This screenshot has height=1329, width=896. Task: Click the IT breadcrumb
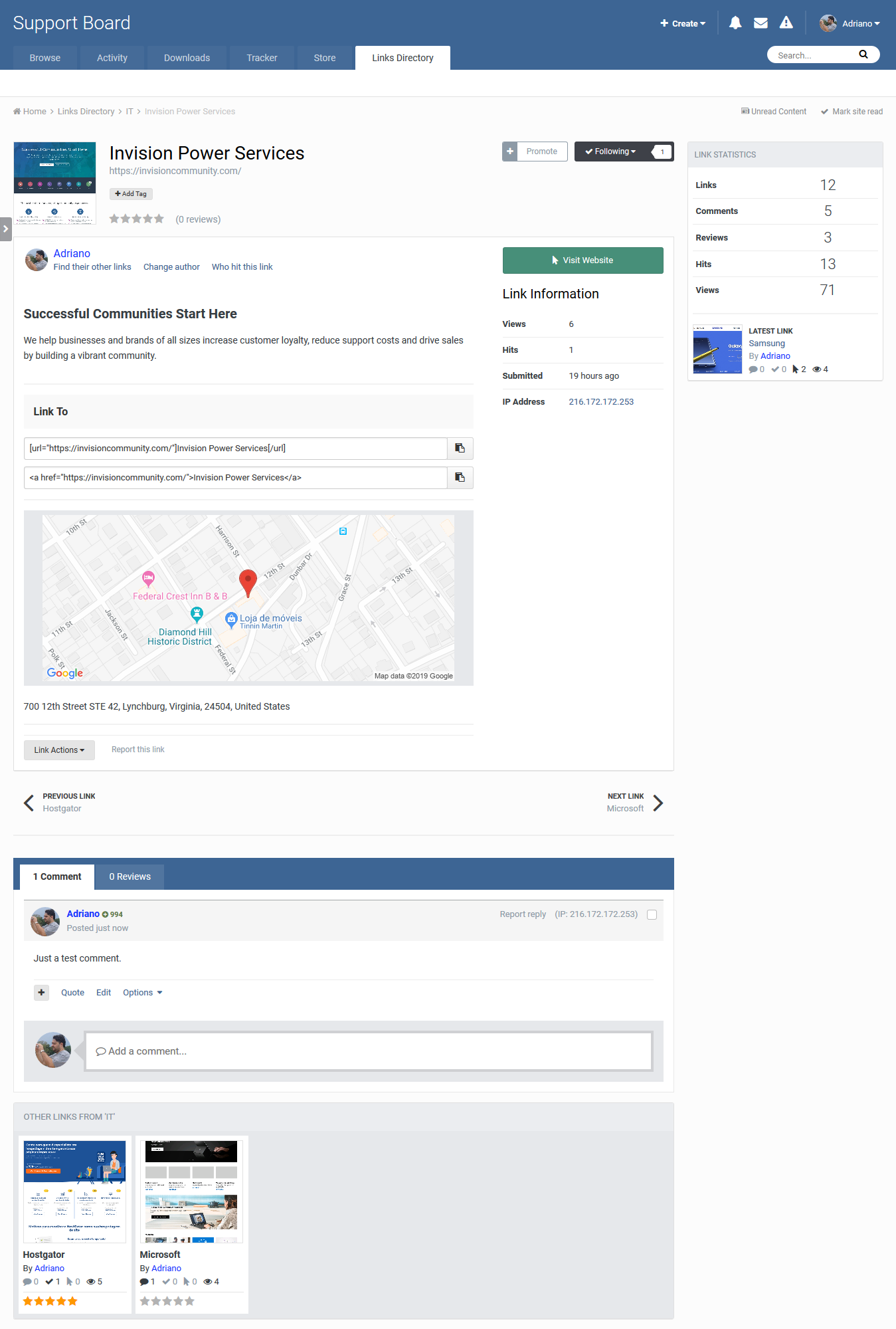(x=130, y=112)
